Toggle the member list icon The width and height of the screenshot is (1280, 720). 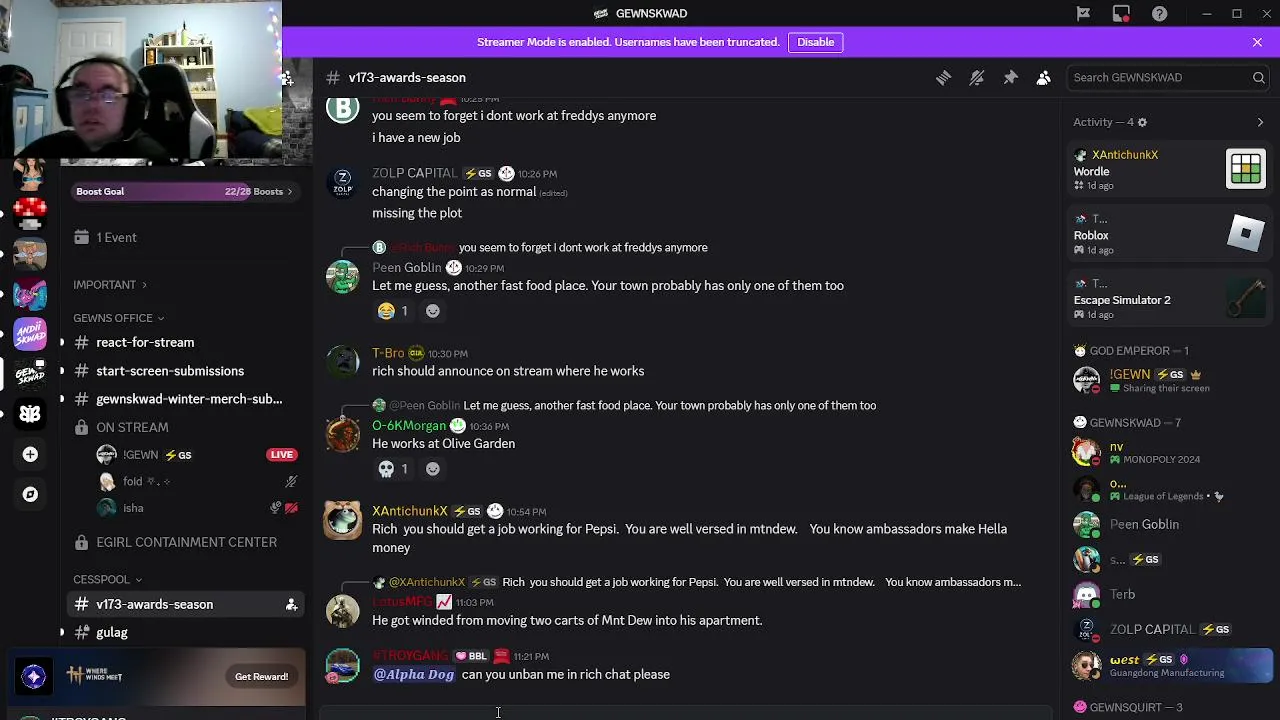click(1043, 78)
